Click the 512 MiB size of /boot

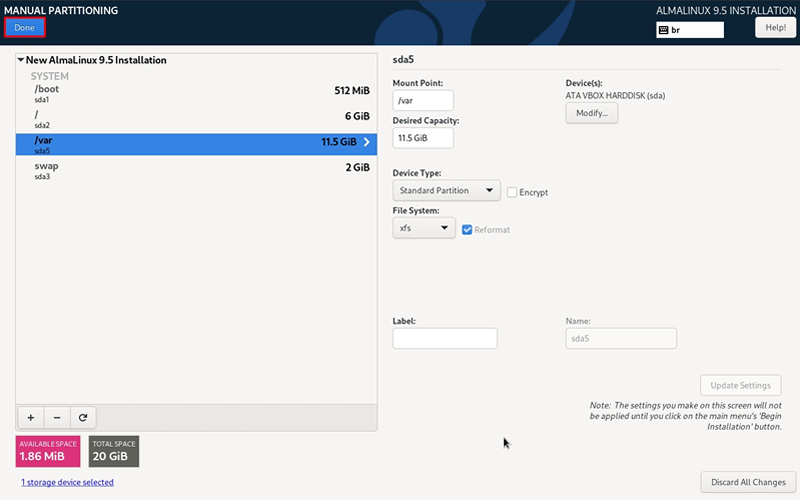352,90
